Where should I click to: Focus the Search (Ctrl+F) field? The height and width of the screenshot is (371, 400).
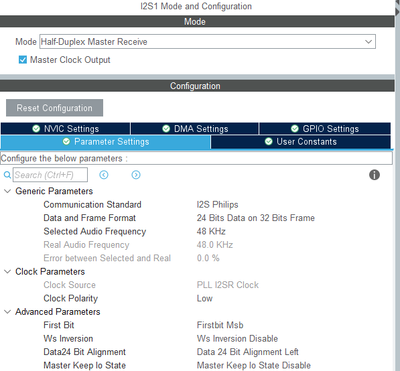(50, 175)
